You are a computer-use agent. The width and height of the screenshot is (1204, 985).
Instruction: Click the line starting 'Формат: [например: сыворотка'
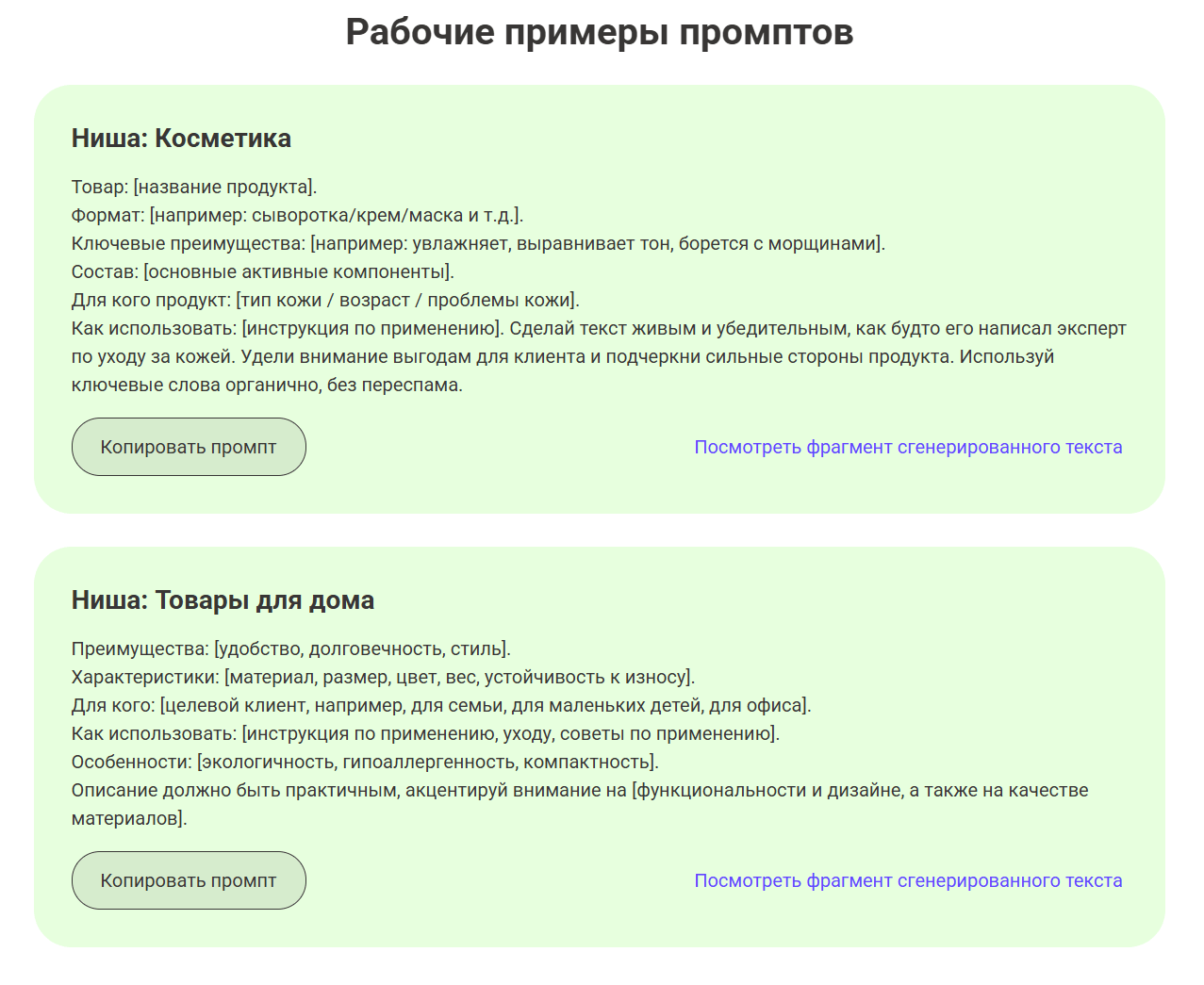pyautogui.click(x=297, y=215)
